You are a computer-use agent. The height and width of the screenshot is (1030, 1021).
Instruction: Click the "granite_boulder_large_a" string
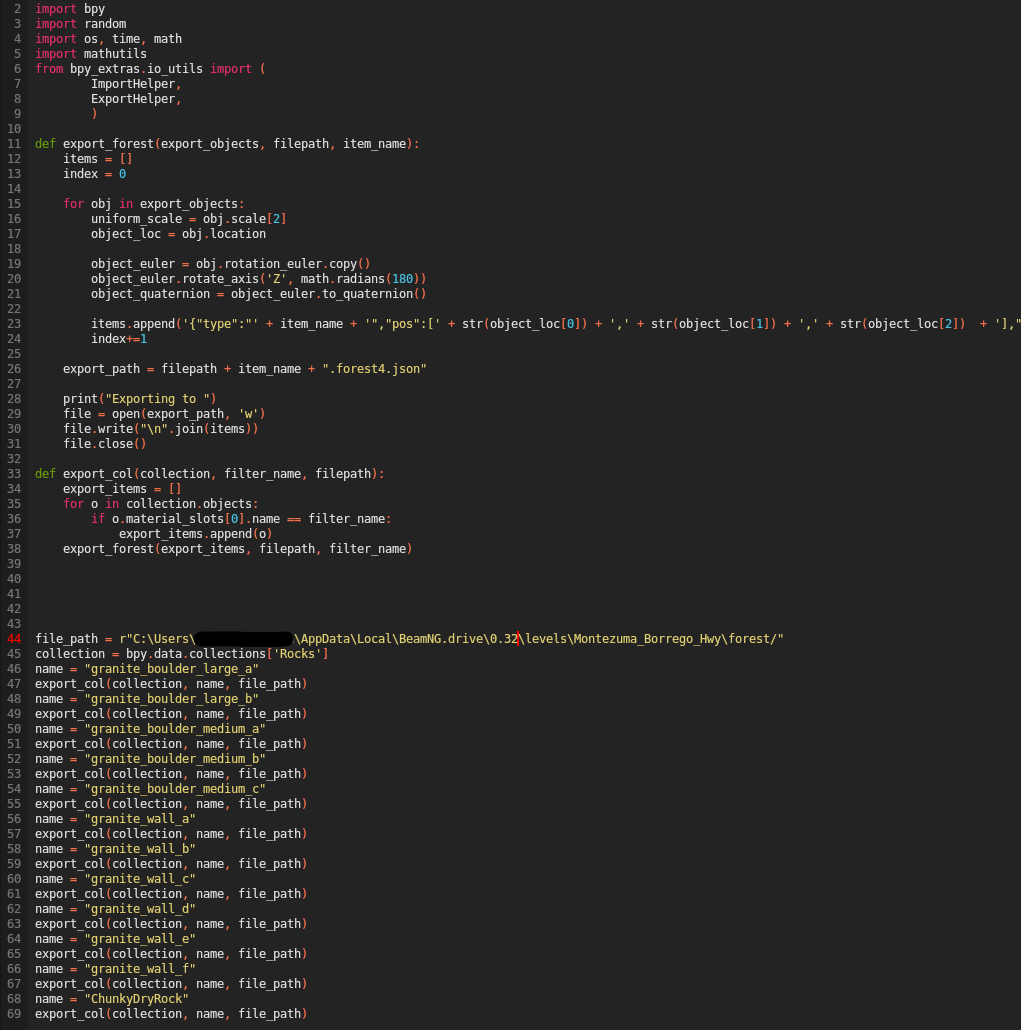pos(172,668)
